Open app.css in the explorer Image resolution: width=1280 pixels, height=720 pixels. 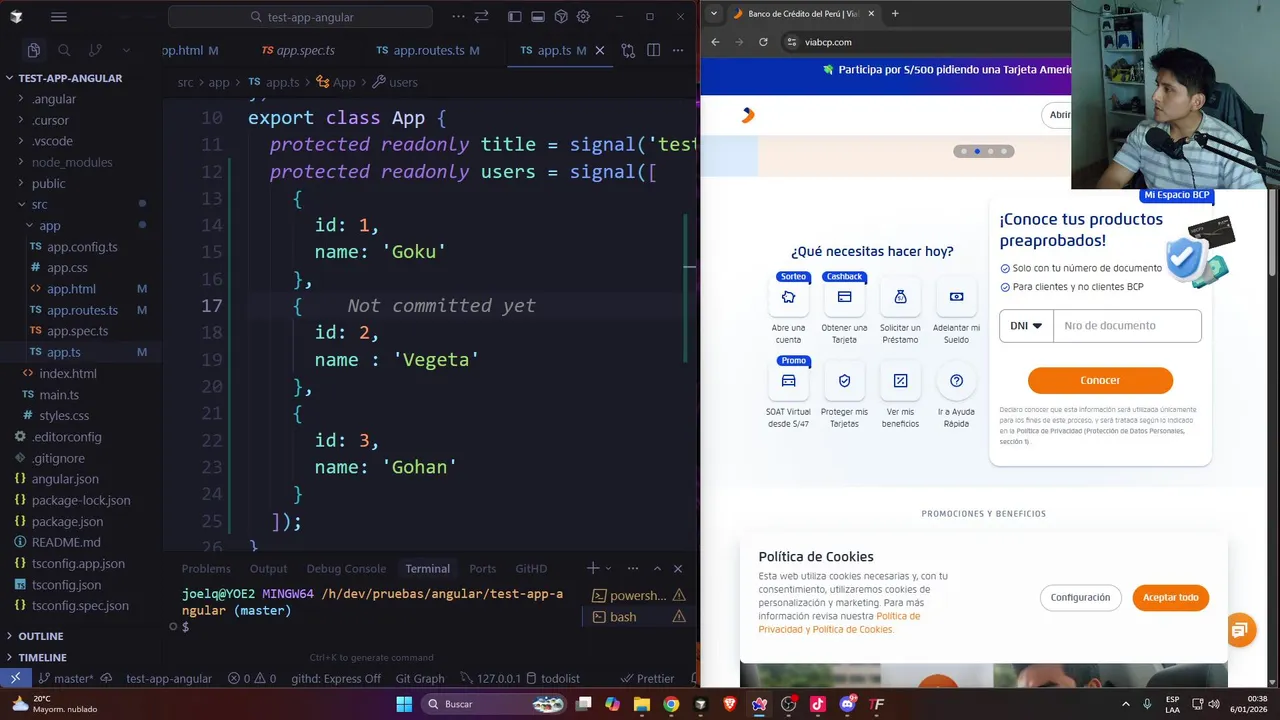click(x=67, y=267)
